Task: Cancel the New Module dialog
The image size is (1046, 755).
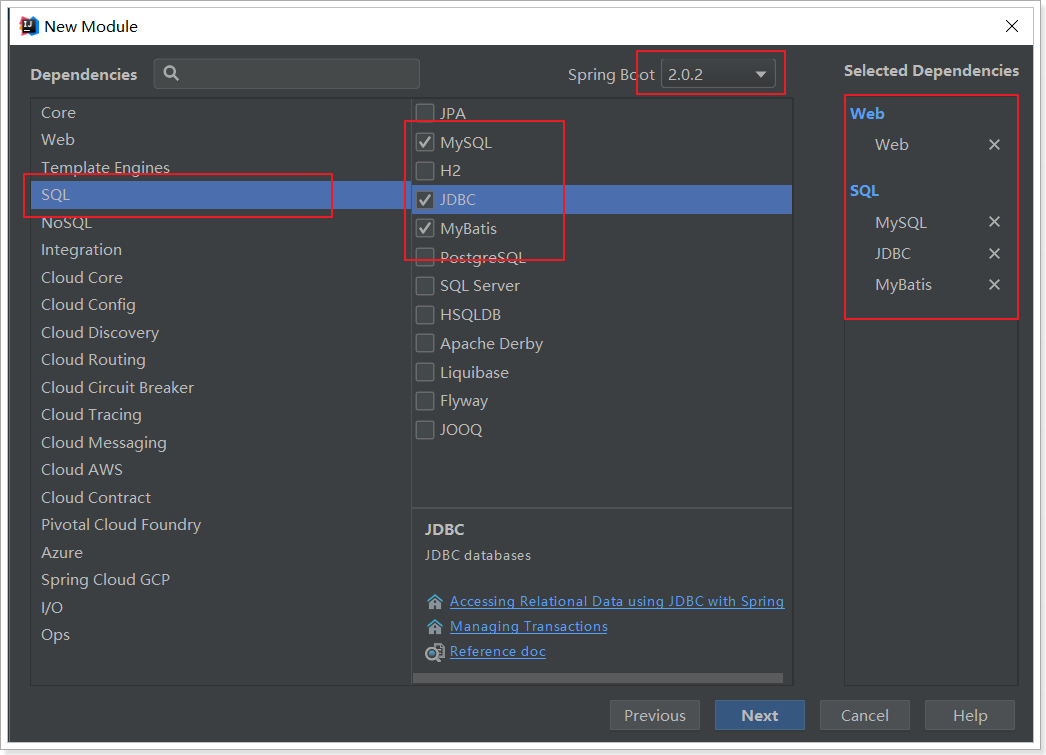Action: click(x=865, y=715)
